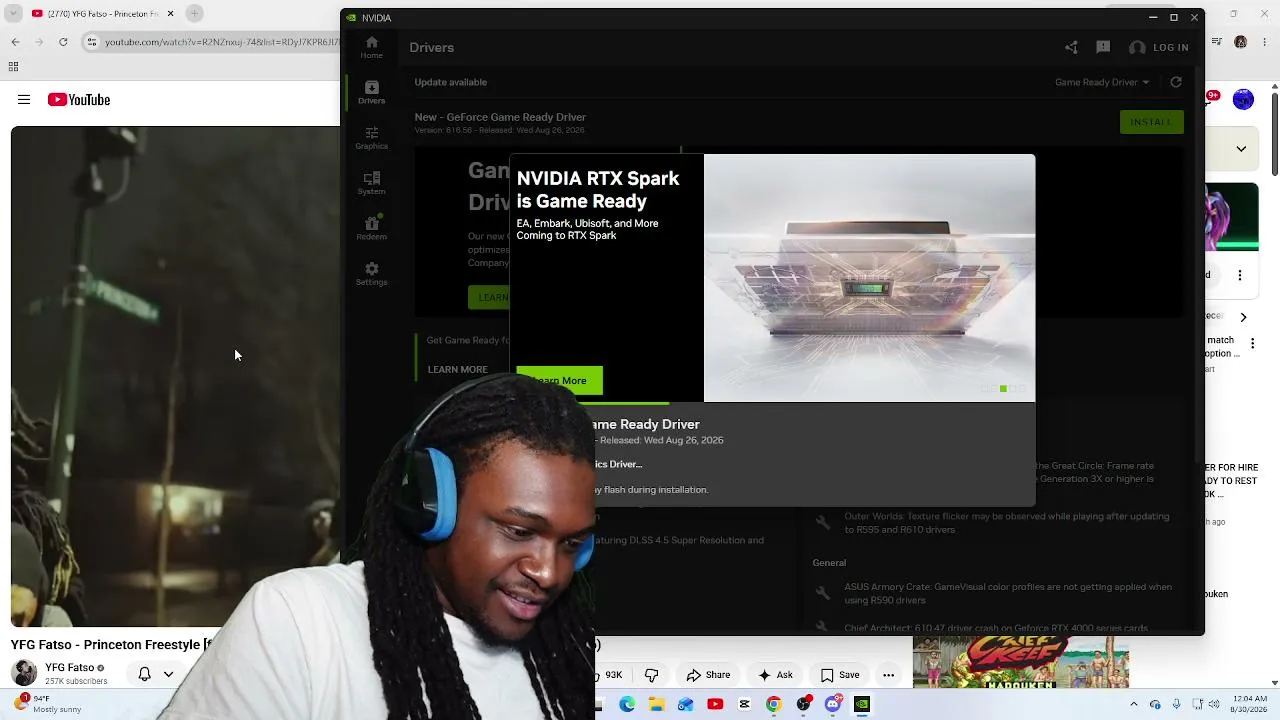
Task: Select the Drivers sidebar icon
Action: [371, 92]
